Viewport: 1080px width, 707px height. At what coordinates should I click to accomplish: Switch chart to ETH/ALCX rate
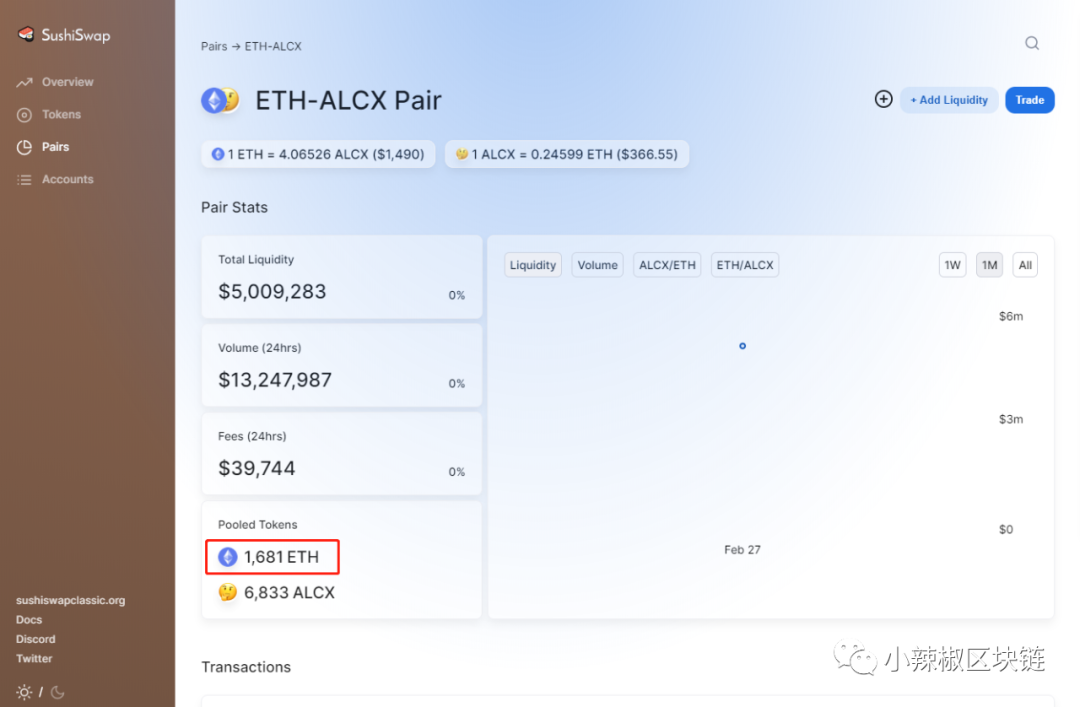pos(745,265)
